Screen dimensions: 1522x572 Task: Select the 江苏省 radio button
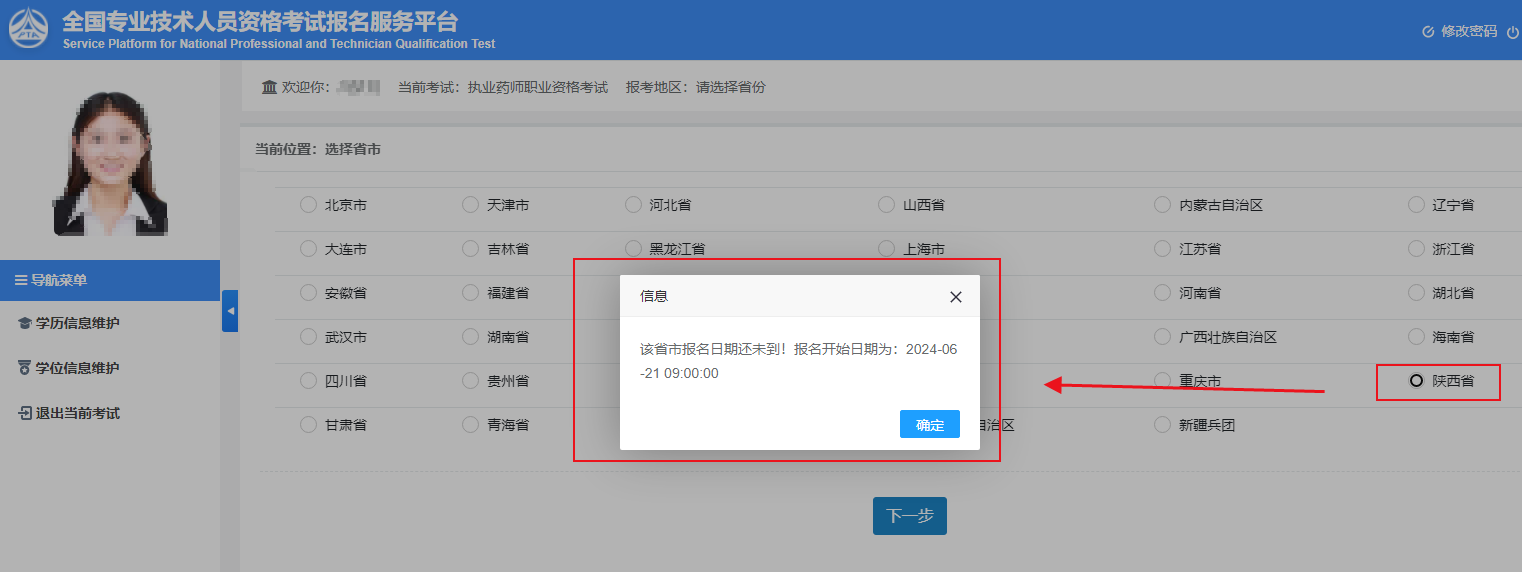(1162, 249)
